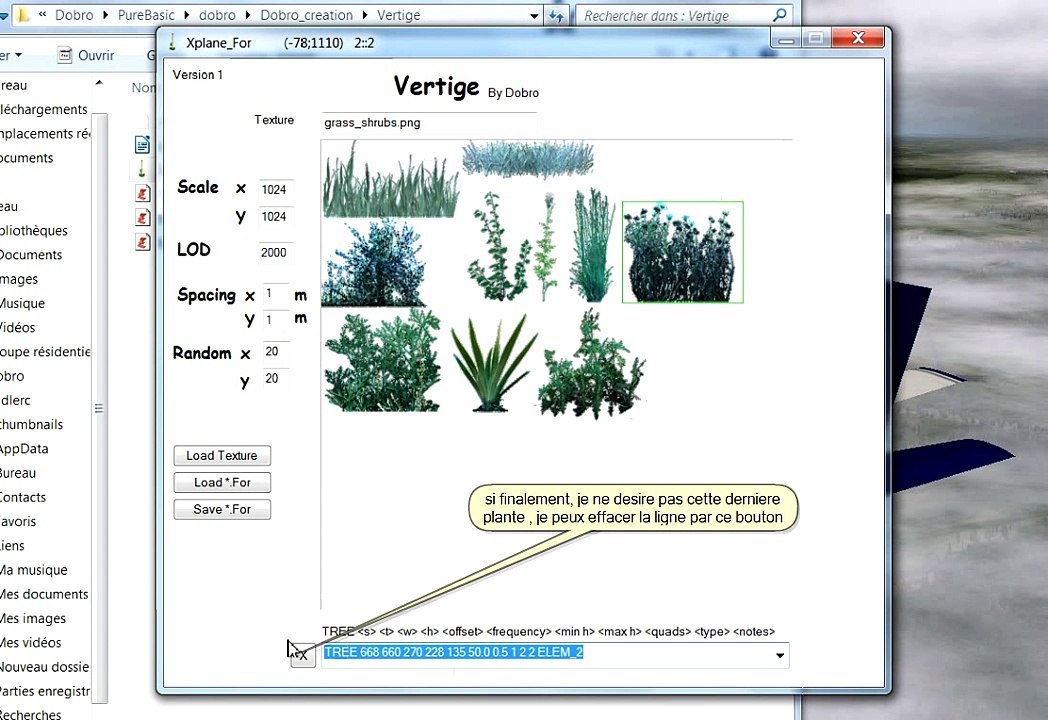This screenshot has height=720, width=1048.
Task: Click the Save *.For button
Action: coord(222,509)
